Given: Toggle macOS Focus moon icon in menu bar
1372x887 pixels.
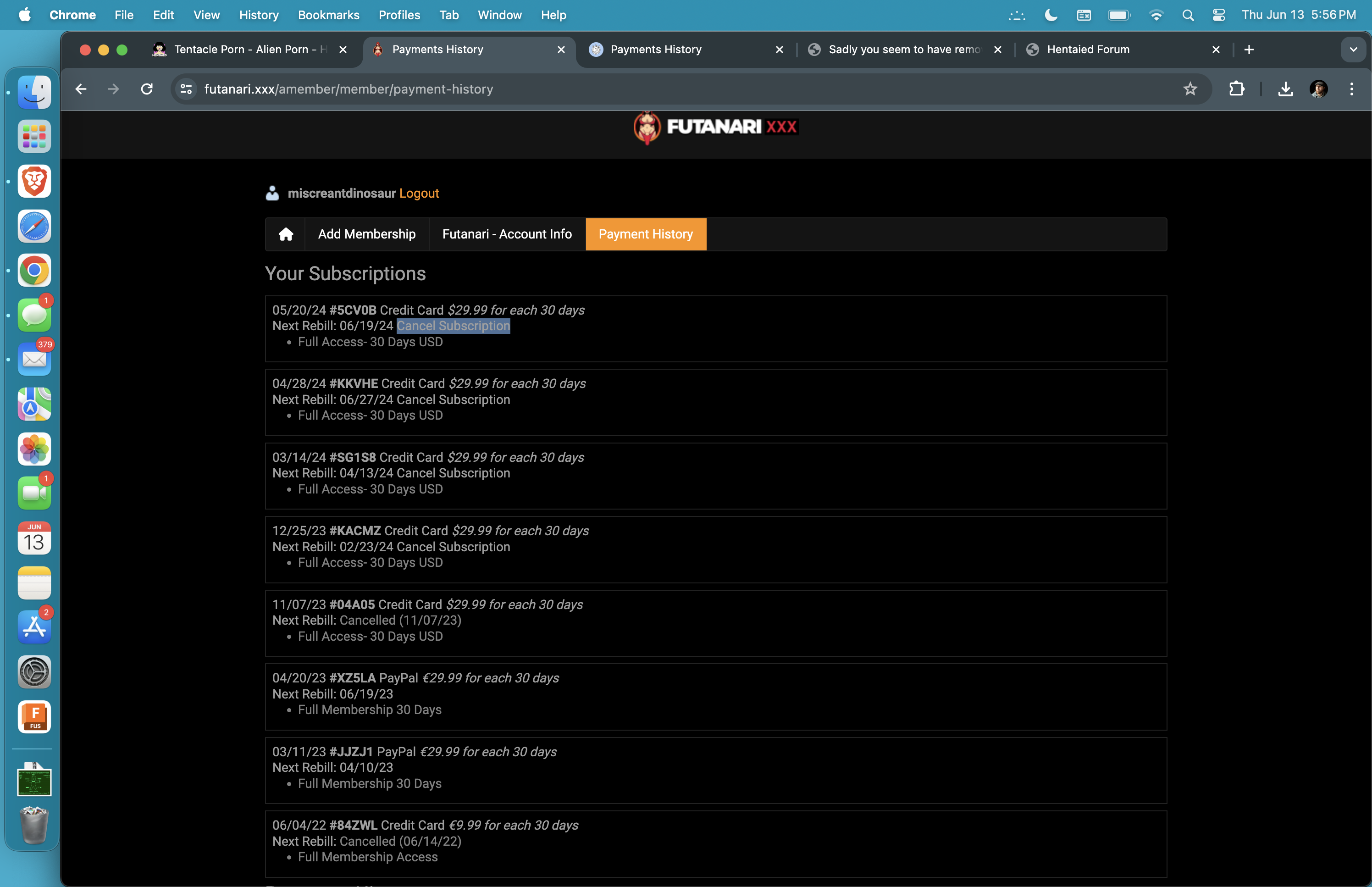Looking at the screenshot, I should click(1050, 15).
